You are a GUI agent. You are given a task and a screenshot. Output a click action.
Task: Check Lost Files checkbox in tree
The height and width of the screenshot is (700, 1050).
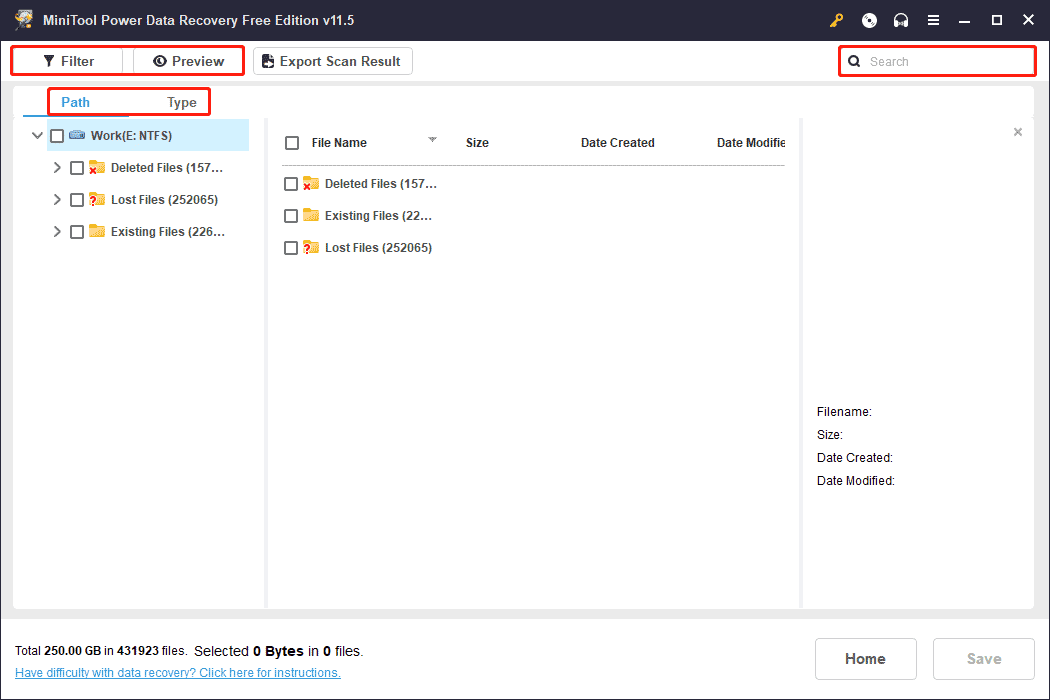tap(77, 200)
